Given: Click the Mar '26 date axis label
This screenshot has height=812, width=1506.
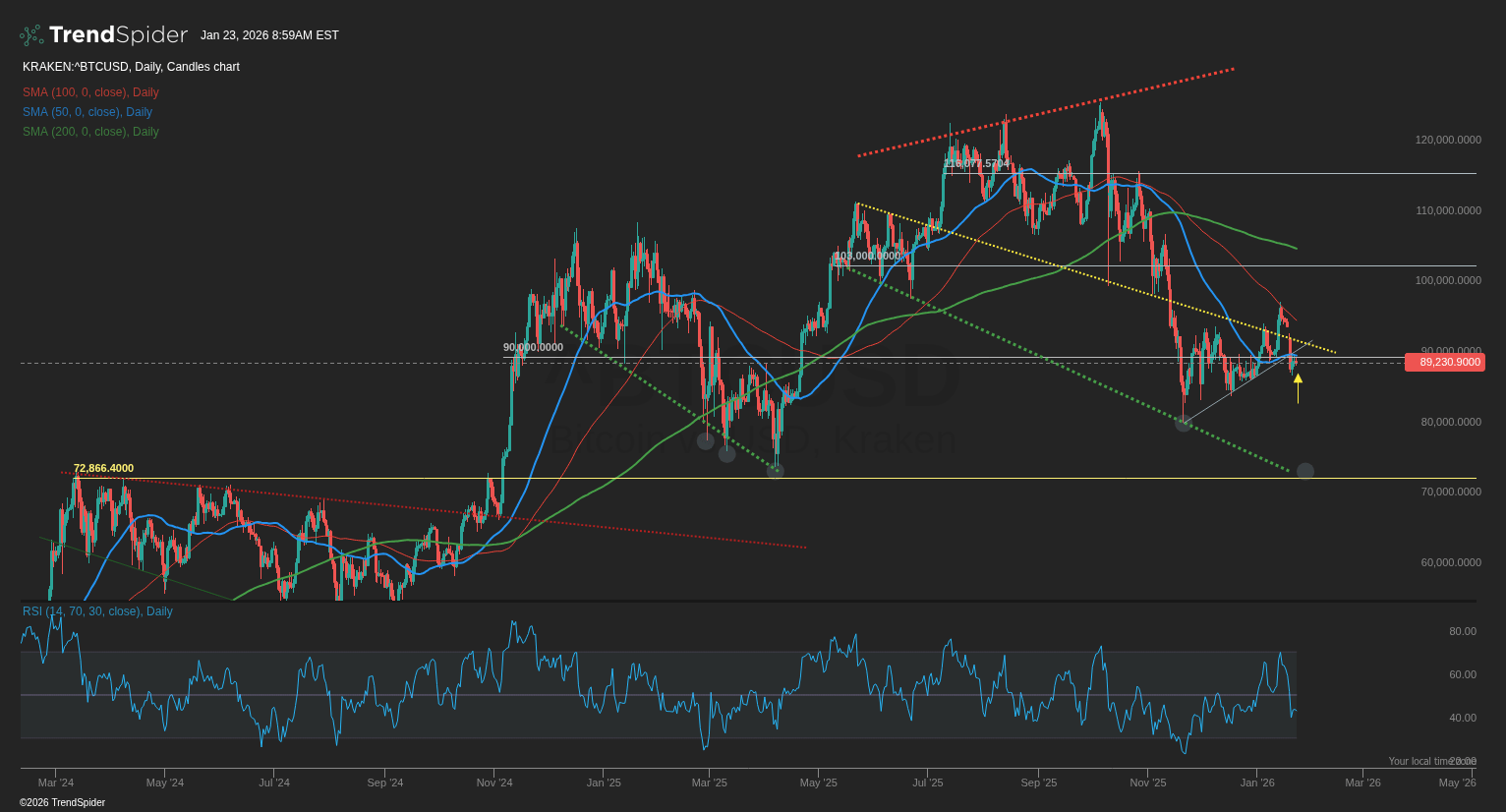Looking at the screenshot, I should 1362,783.
